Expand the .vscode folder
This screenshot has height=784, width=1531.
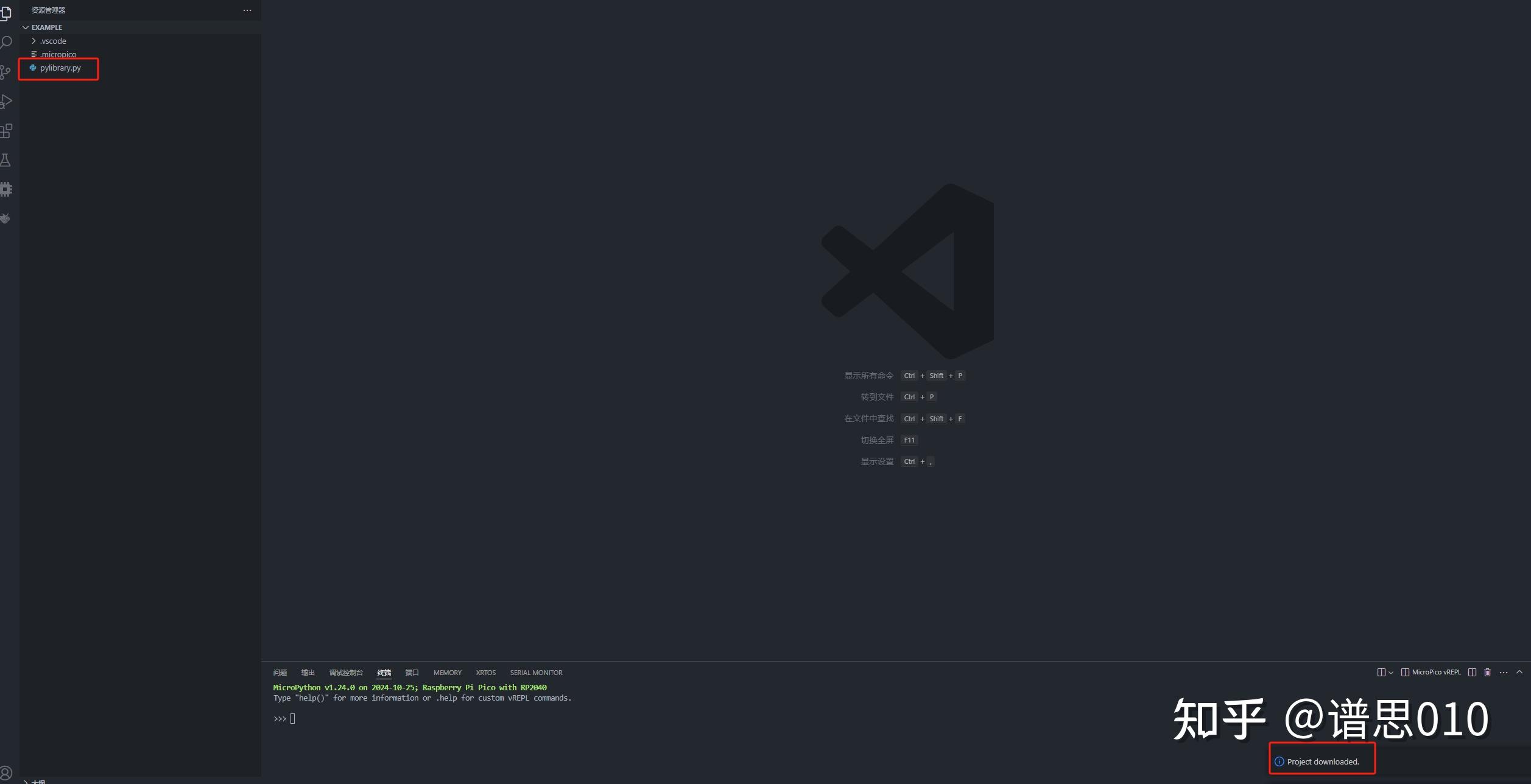click(34, 41)
